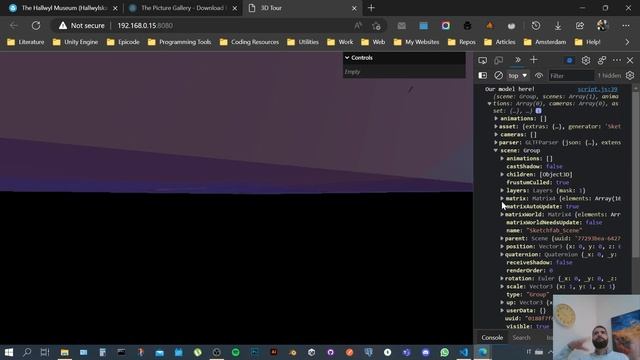Open a new browser tab
640x360 pixels.
tap(371, 8)
